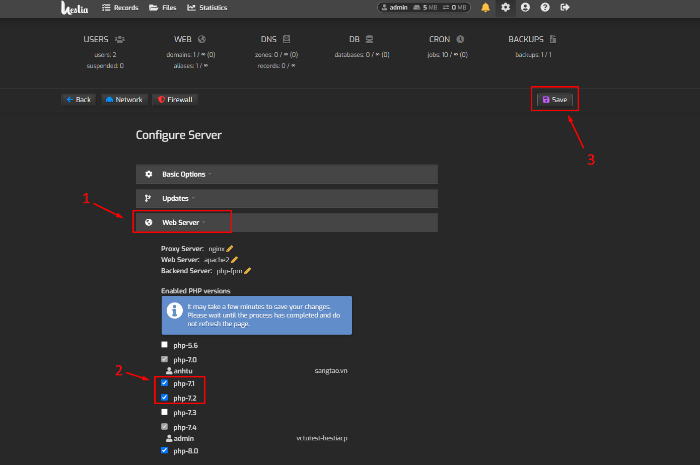Go to the BACKUPS section

(533, 39)
